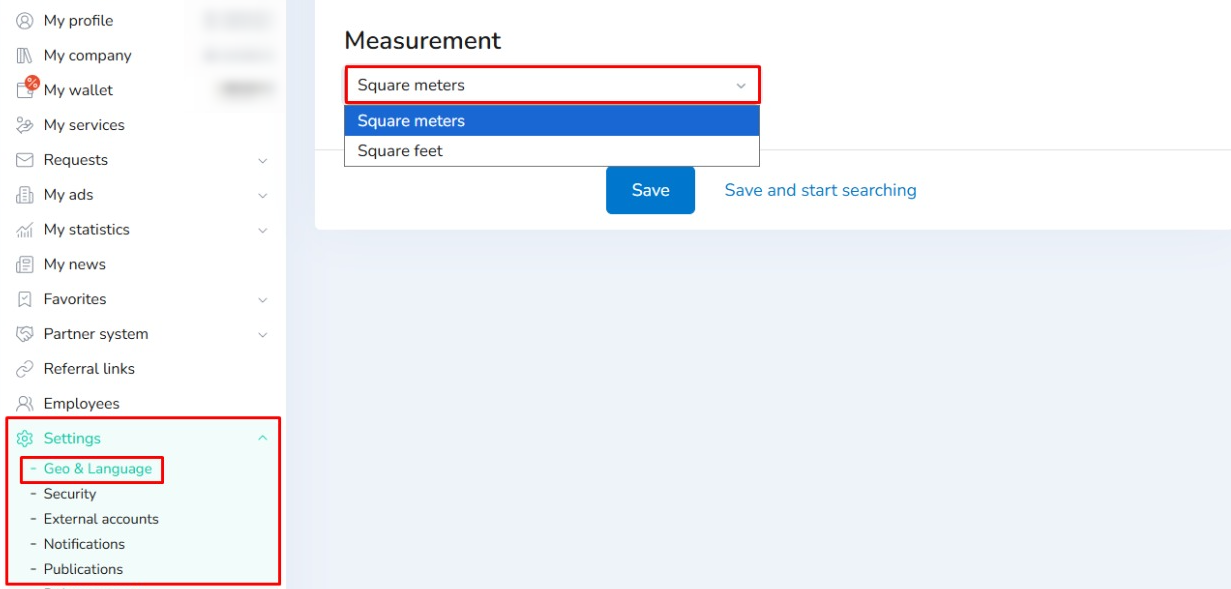Viewport: 1231px width, 589px height.
Task: Click the My statistics chart icon
Action: click(x=25, y=230)
